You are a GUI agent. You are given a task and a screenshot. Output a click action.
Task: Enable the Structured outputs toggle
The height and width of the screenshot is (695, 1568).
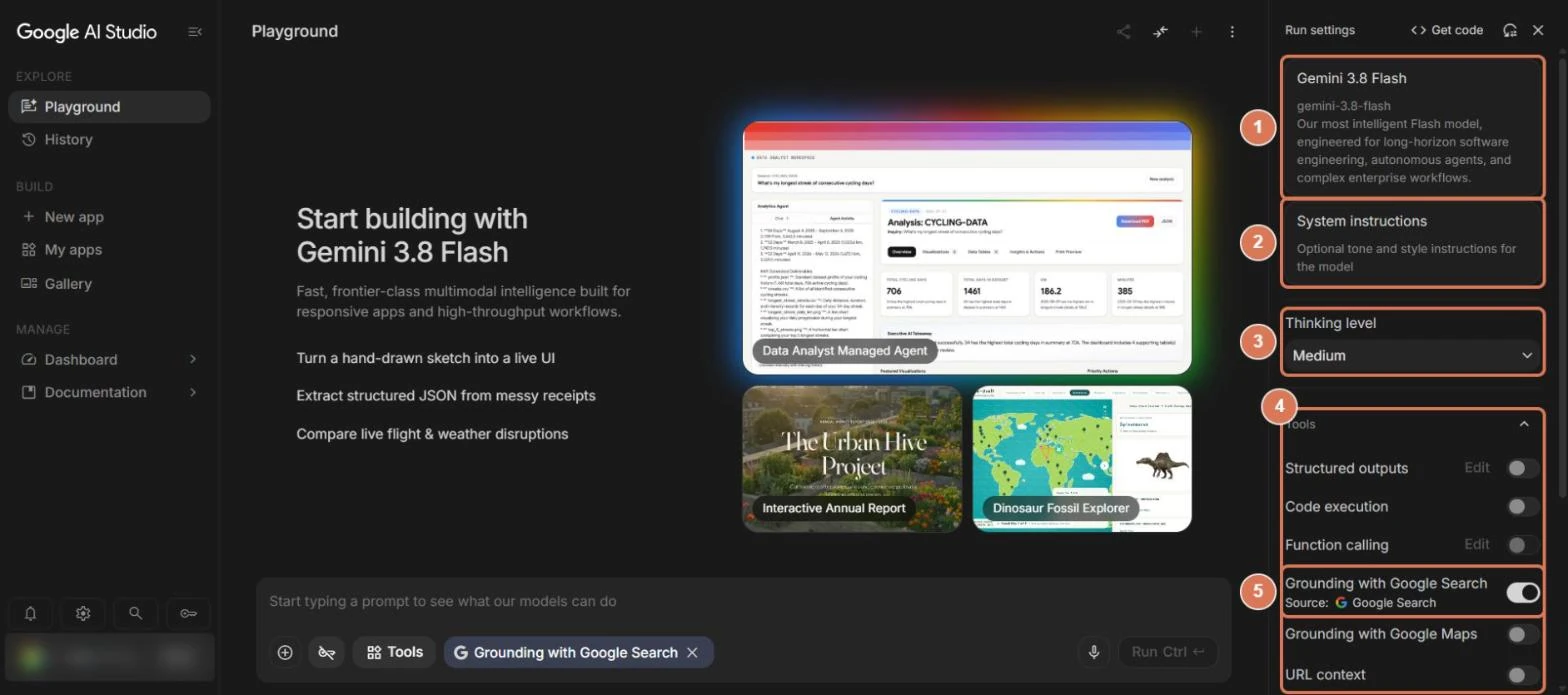[1523, 468]
